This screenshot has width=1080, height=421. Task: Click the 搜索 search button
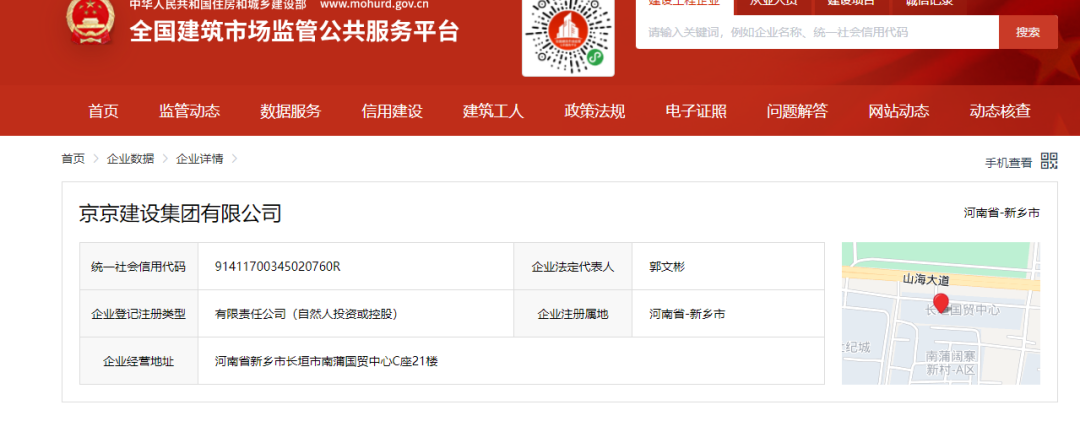point(1027,32)
